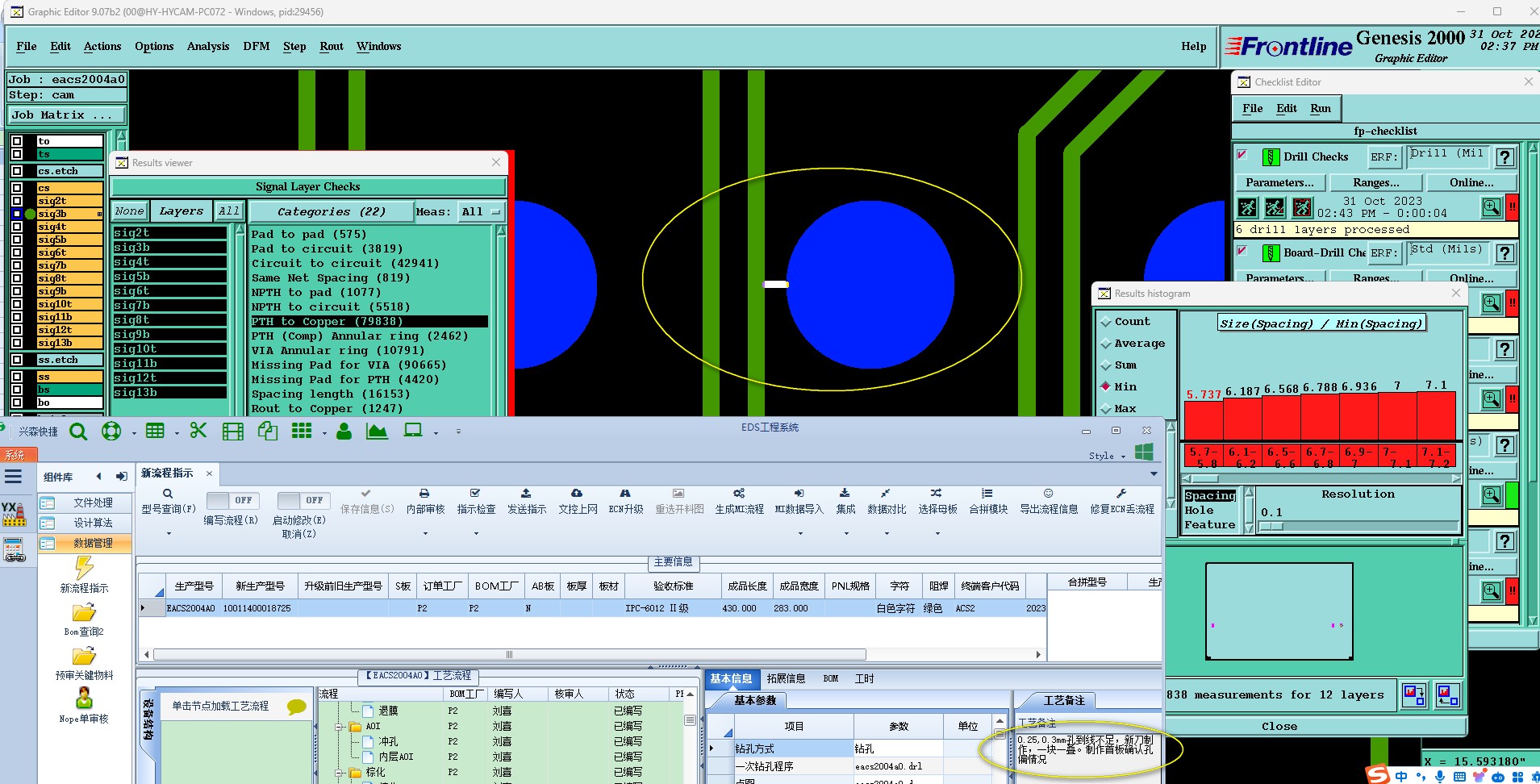Click the left histogram selection icon beside measurements text
The width and height of the screenshot is (1540, 784).
pyautogui.click(x=1414, y=695)
